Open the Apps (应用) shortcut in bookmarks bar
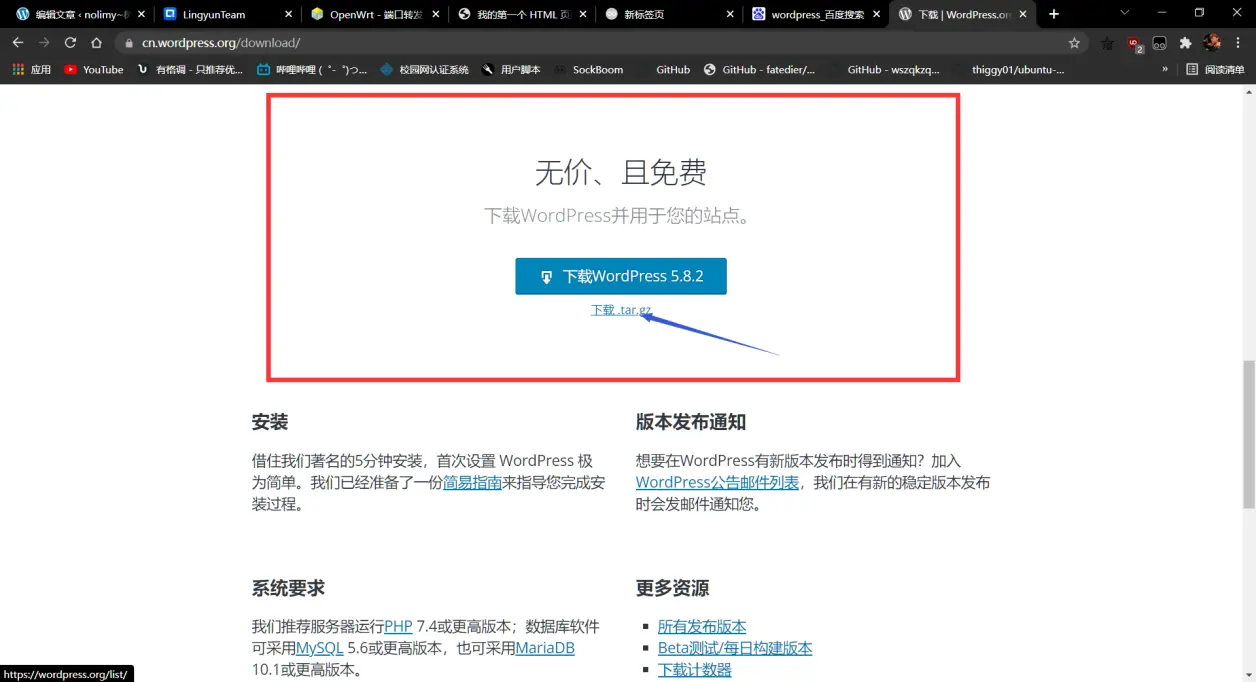This screenshot has height=682, width=1256. click(x=31, y=70)
